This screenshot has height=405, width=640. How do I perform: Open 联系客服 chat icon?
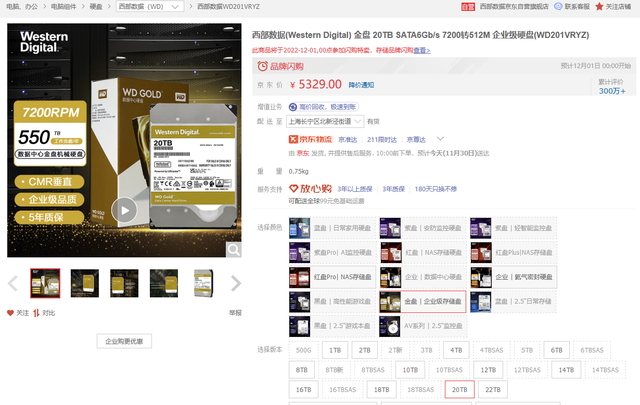(x=558, y=7)
